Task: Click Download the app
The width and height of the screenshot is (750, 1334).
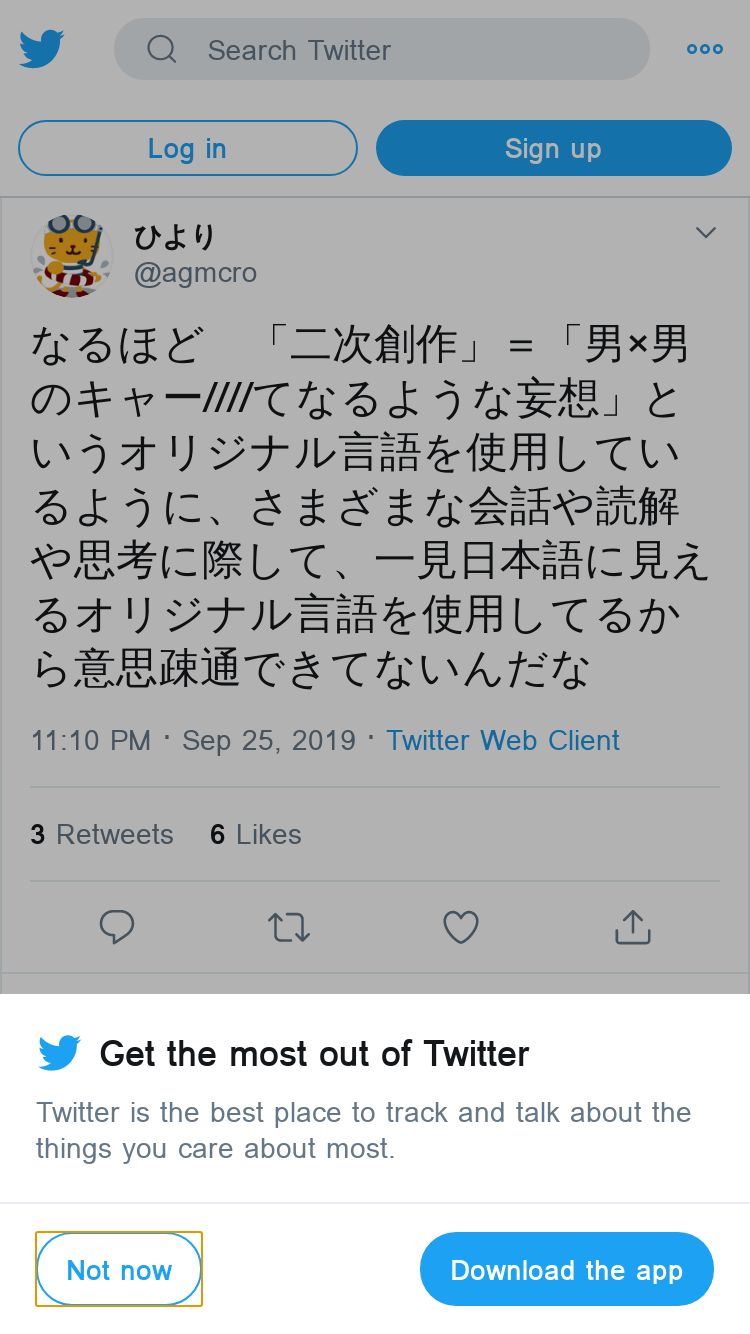Action: tap(567, 1269)
